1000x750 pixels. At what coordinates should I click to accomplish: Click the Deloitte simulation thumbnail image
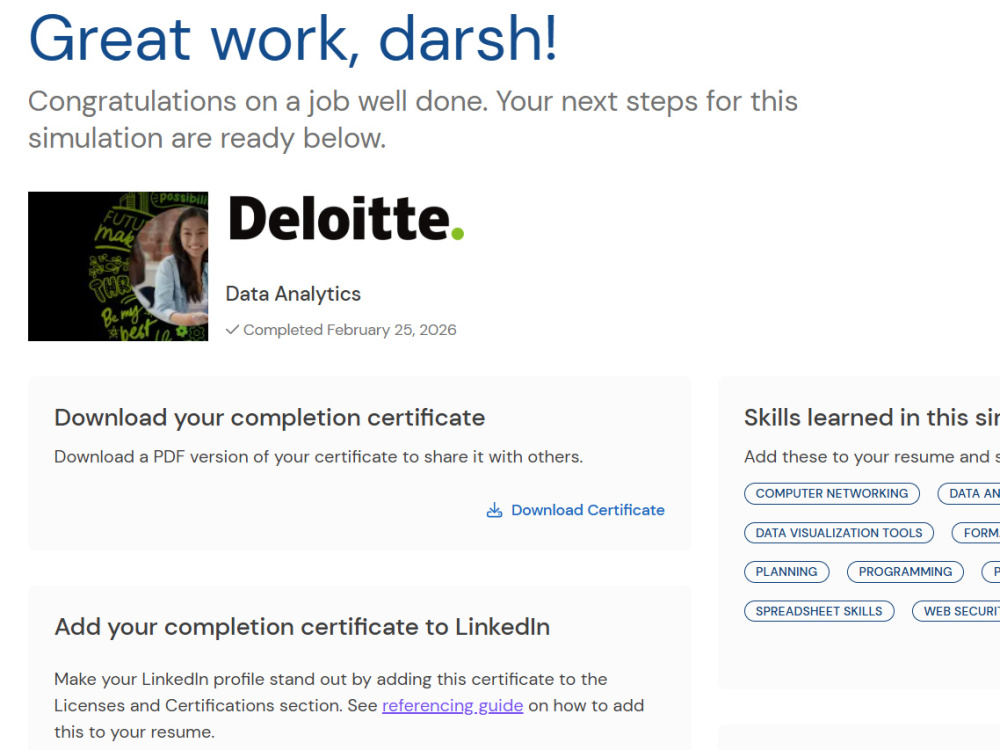[x=118, y=267]
